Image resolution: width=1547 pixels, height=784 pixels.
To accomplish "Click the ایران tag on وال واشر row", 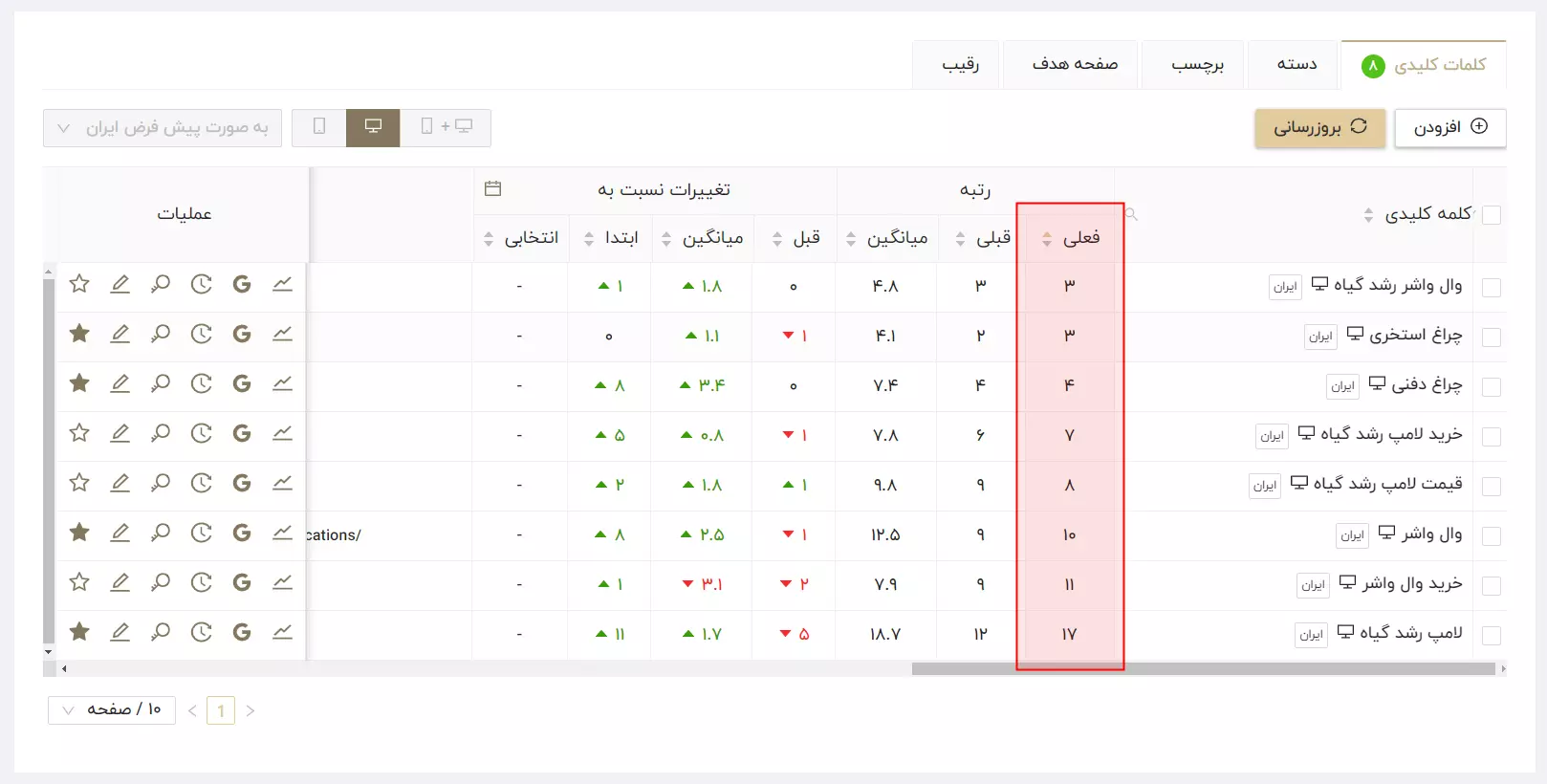I will (x=1352, y=535).
